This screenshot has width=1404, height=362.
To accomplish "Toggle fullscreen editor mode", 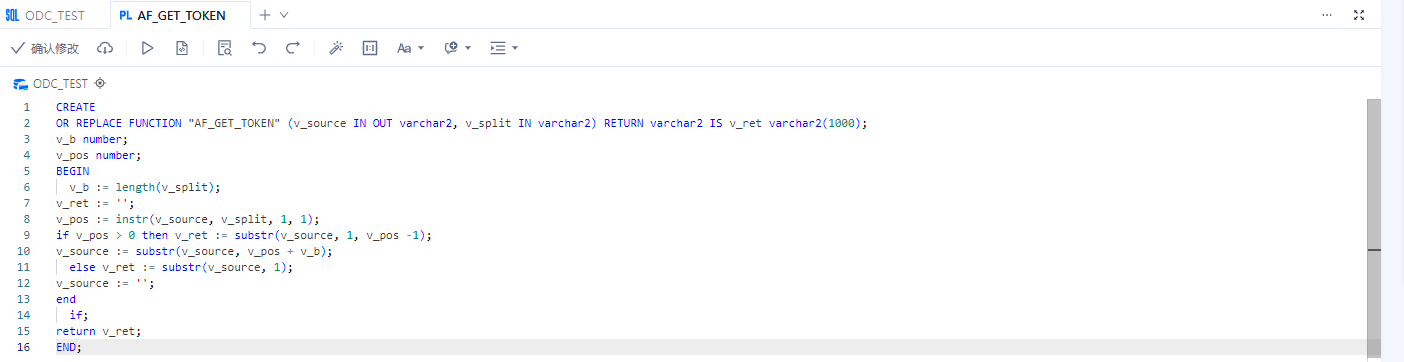I will click(x=1359, y=15).
